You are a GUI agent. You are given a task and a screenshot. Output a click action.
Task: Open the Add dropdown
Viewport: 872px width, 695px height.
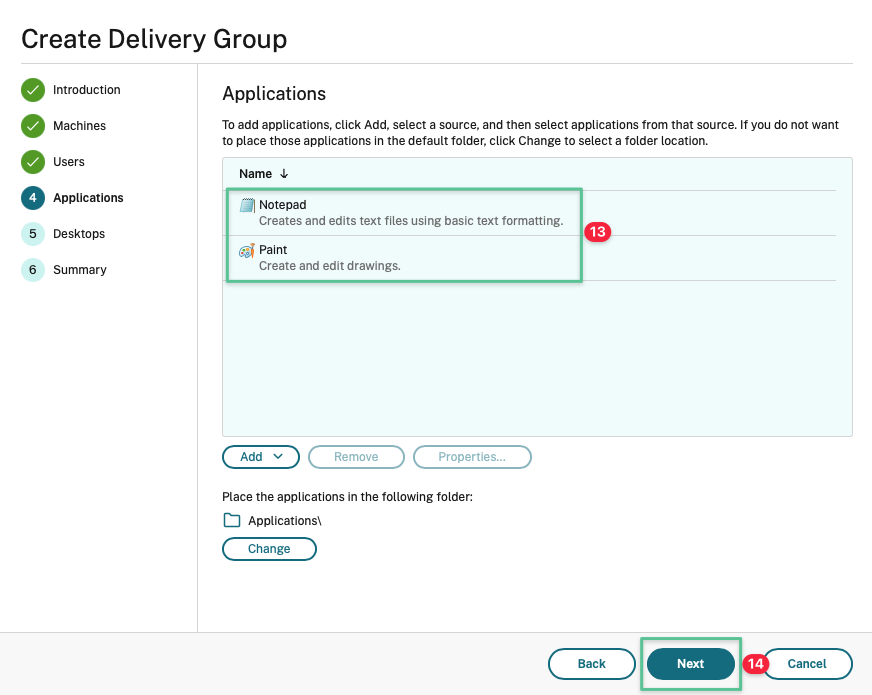260,457
